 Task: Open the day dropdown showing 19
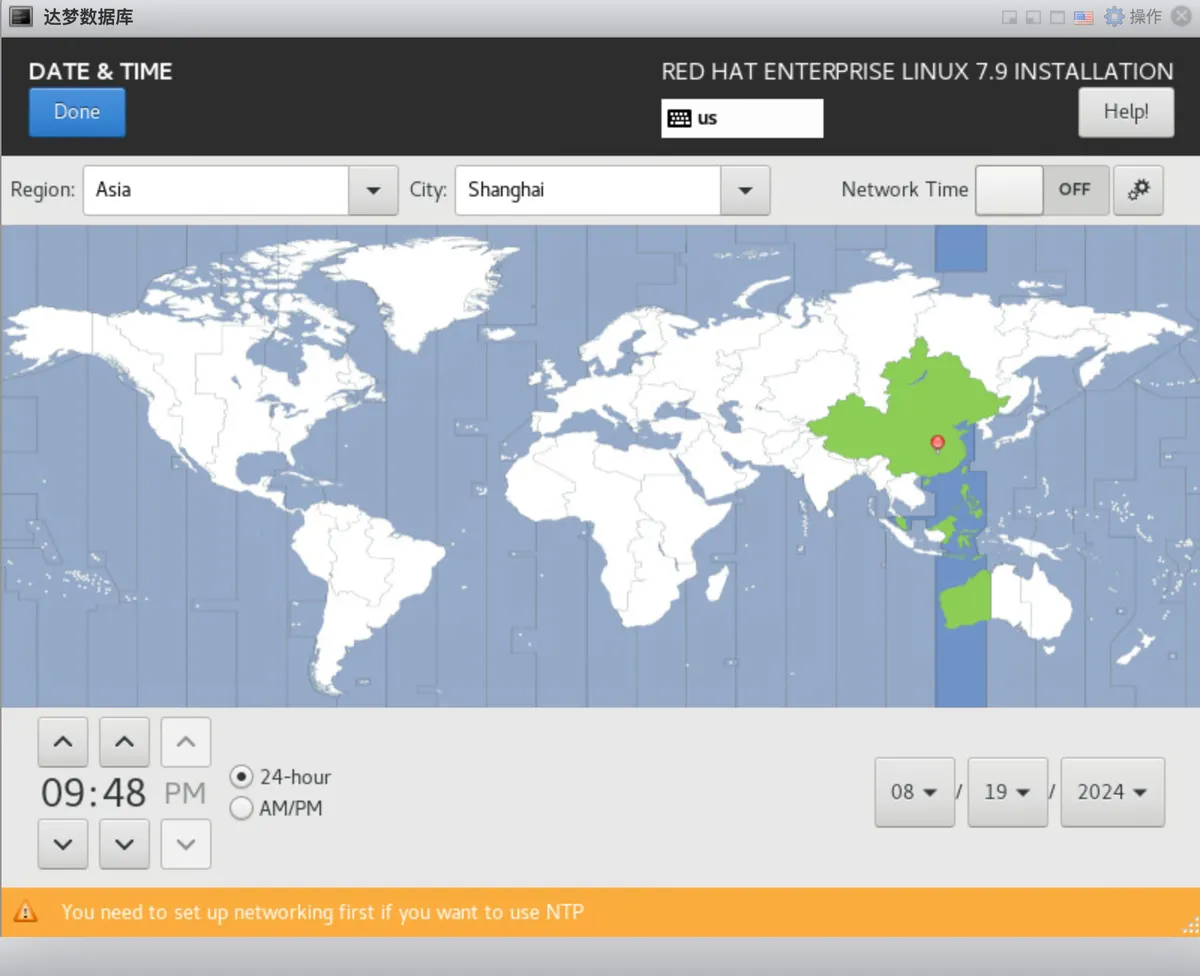coord(1007,792)
